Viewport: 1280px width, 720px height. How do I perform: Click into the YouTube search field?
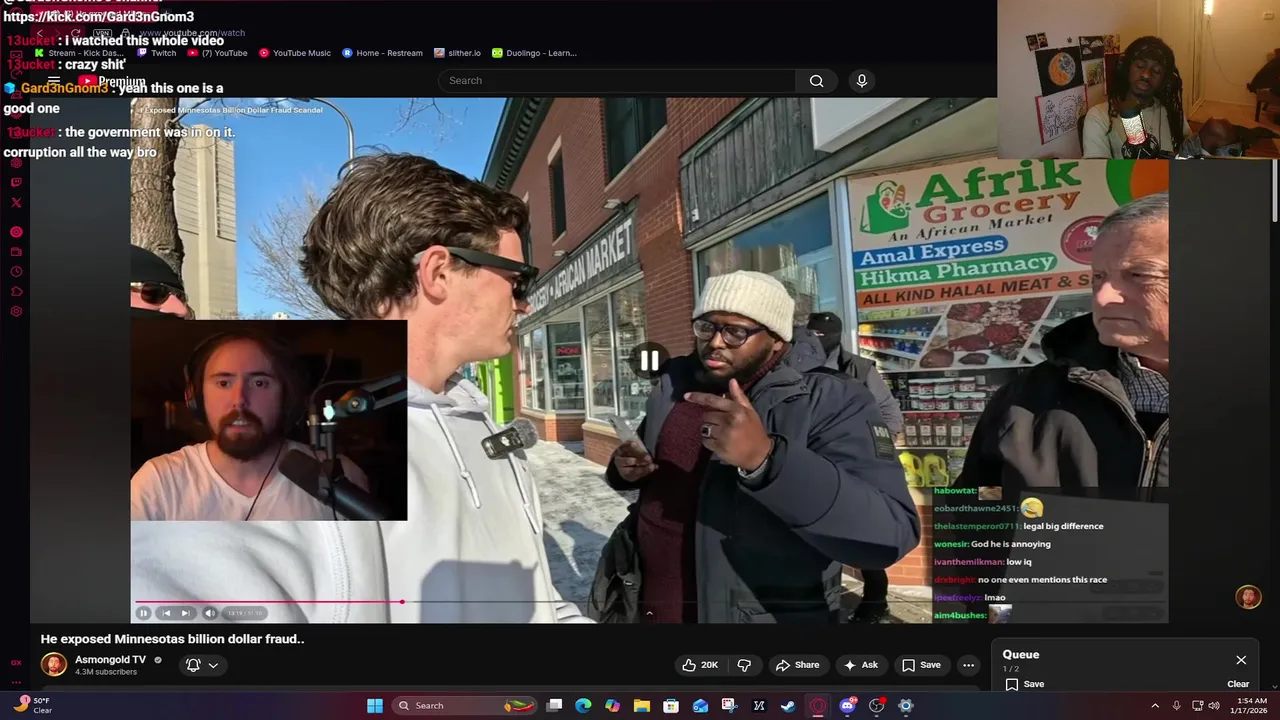point(617,81)
